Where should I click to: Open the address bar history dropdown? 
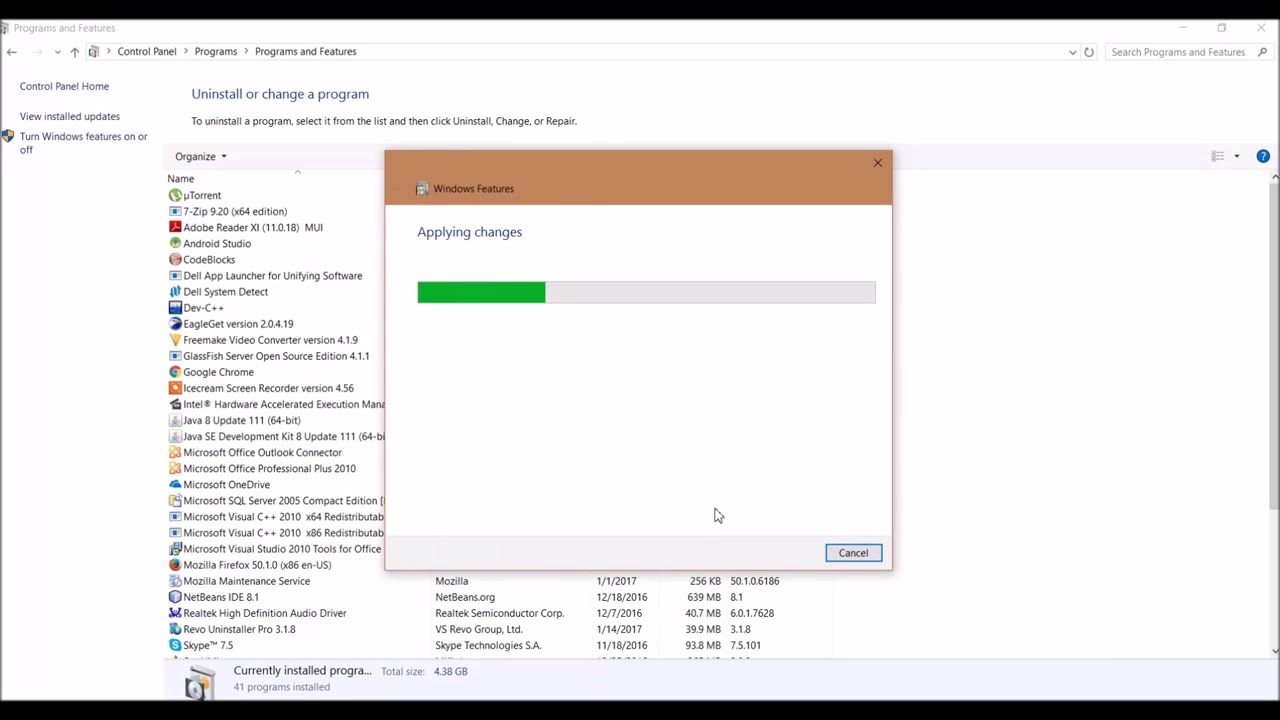[x=1073, y=52]
